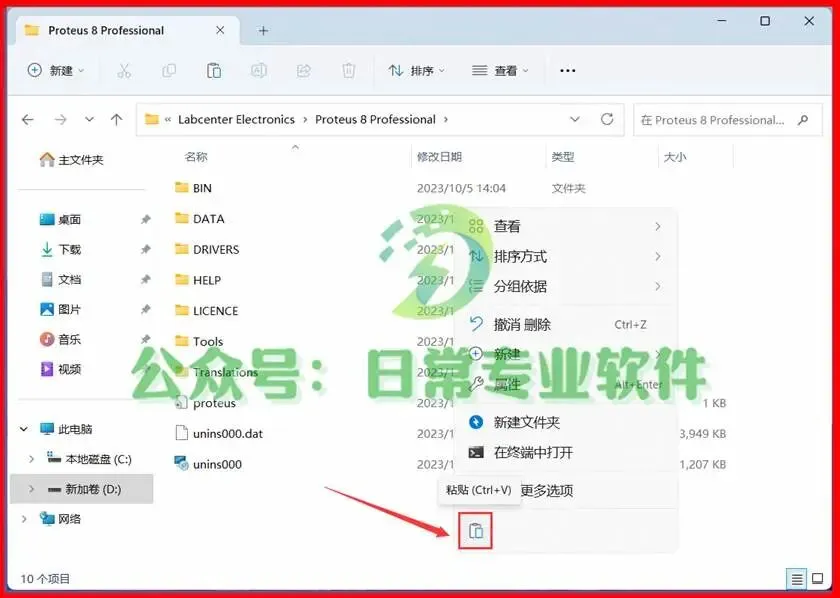Sort by 修改日期 column header
This screenshot has width=840, height=598.
[x=439, y=156]
